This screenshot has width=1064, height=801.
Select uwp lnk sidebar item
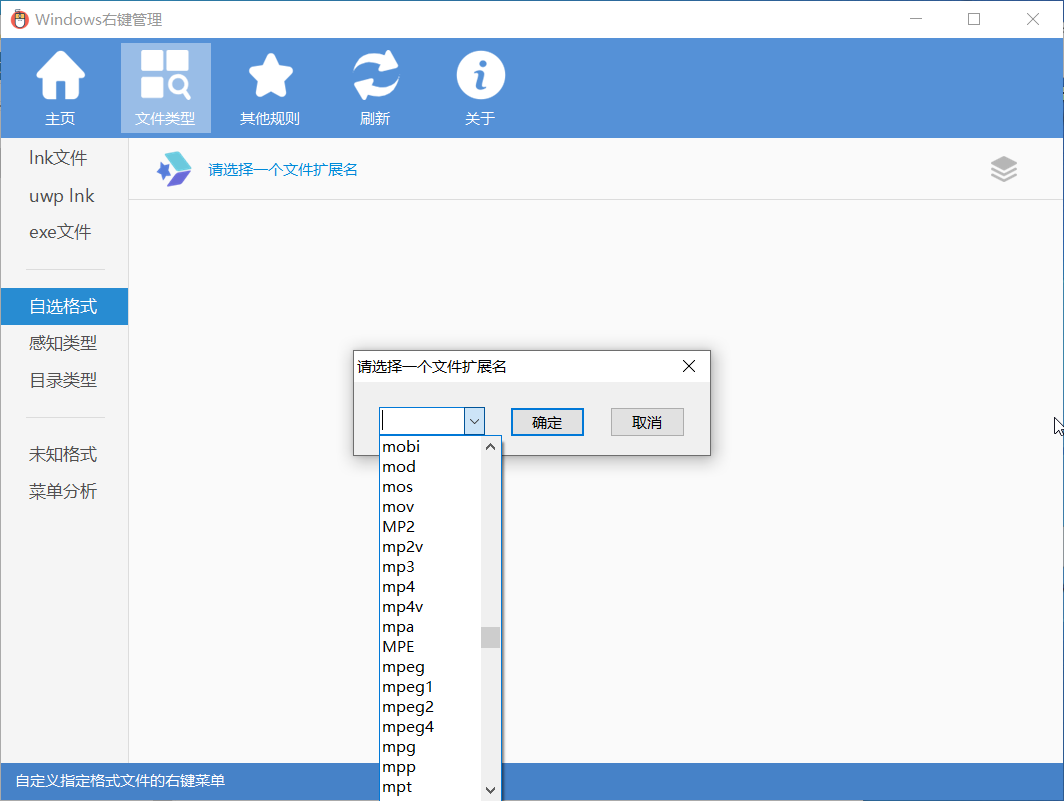click(x=61, y=196)
